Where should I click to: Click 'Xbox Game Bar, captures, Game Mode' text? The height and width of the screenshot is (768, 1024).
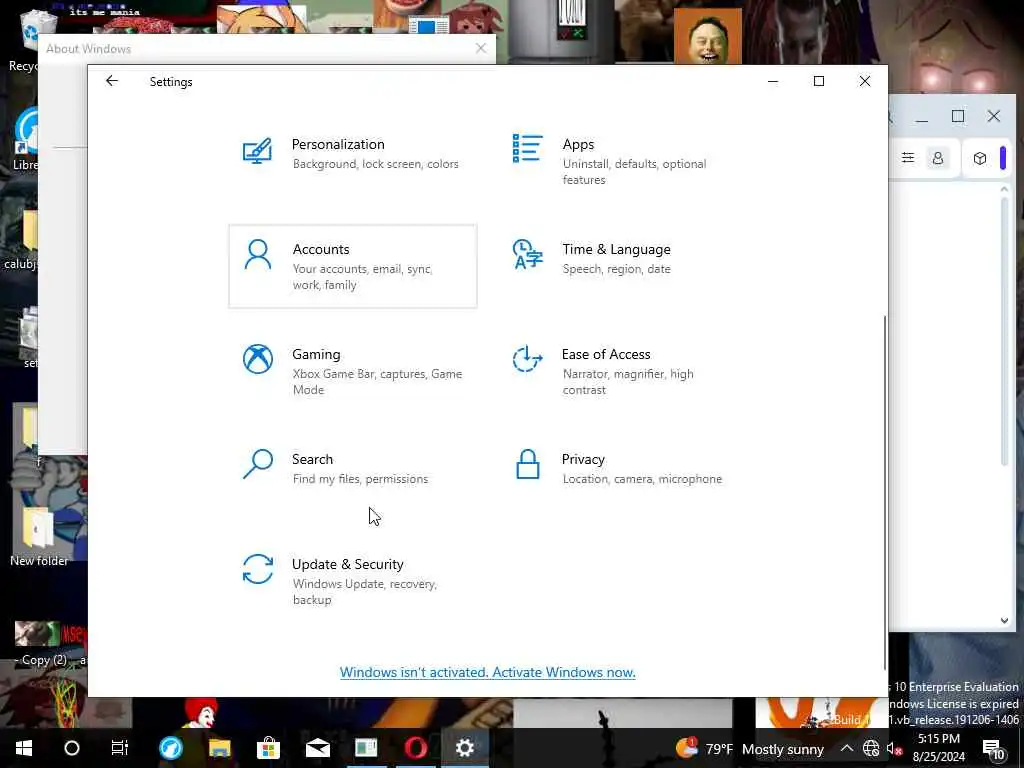click(x=377, y=382)
